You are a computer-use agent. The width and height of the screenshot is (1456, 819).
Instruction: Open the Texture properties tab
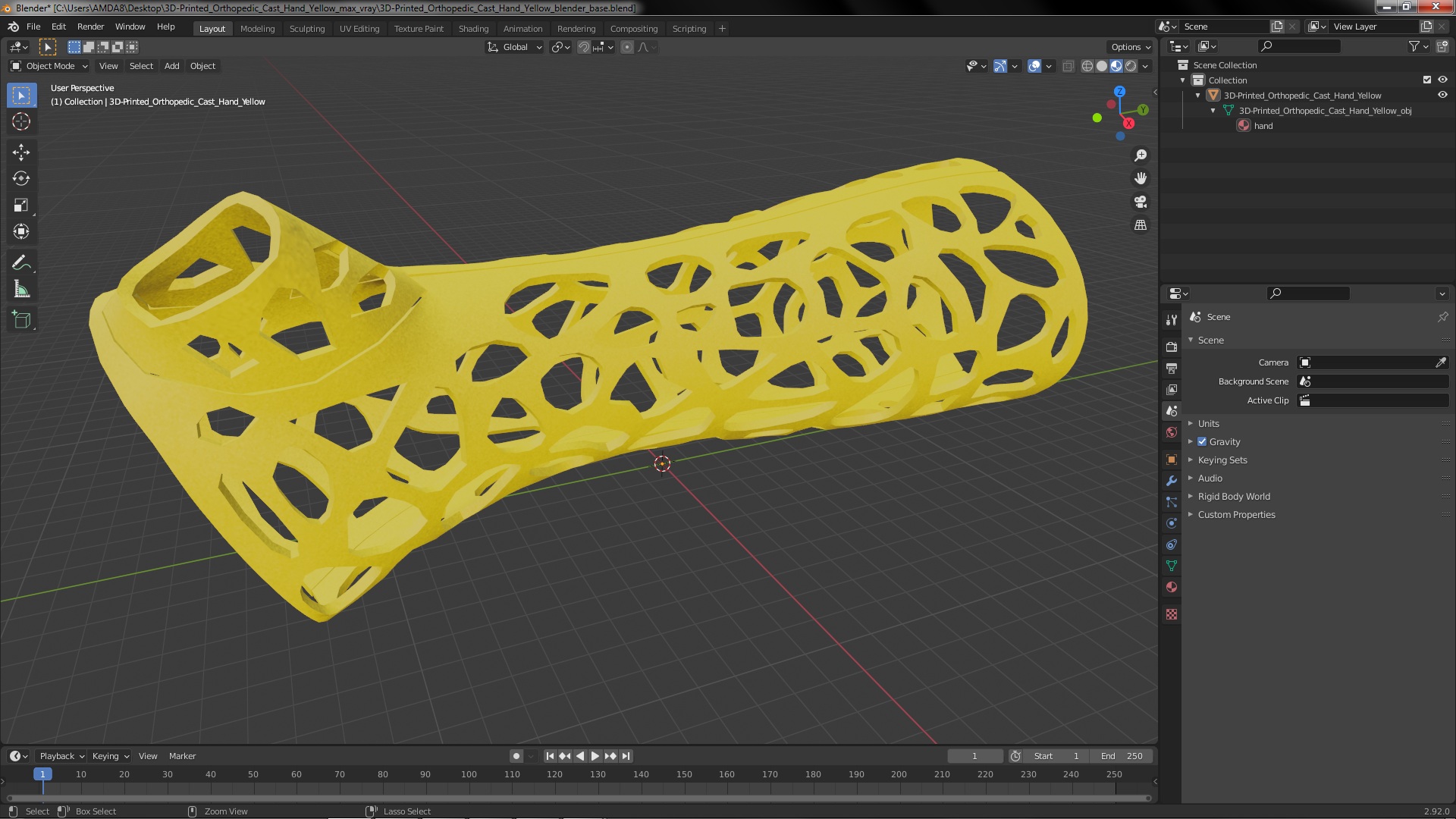pyautogui.click(x=1172, y=614)
